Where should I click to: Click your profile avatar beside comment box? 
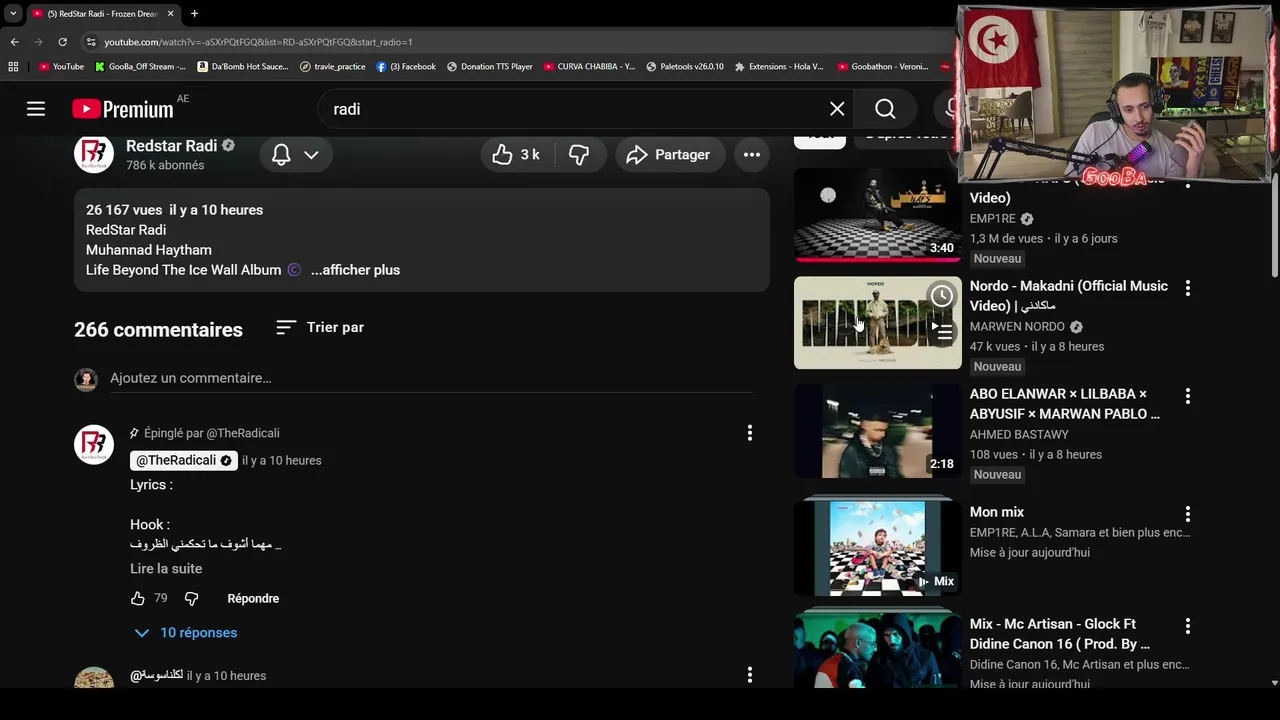pyautogui.click(x=86, y=379)
